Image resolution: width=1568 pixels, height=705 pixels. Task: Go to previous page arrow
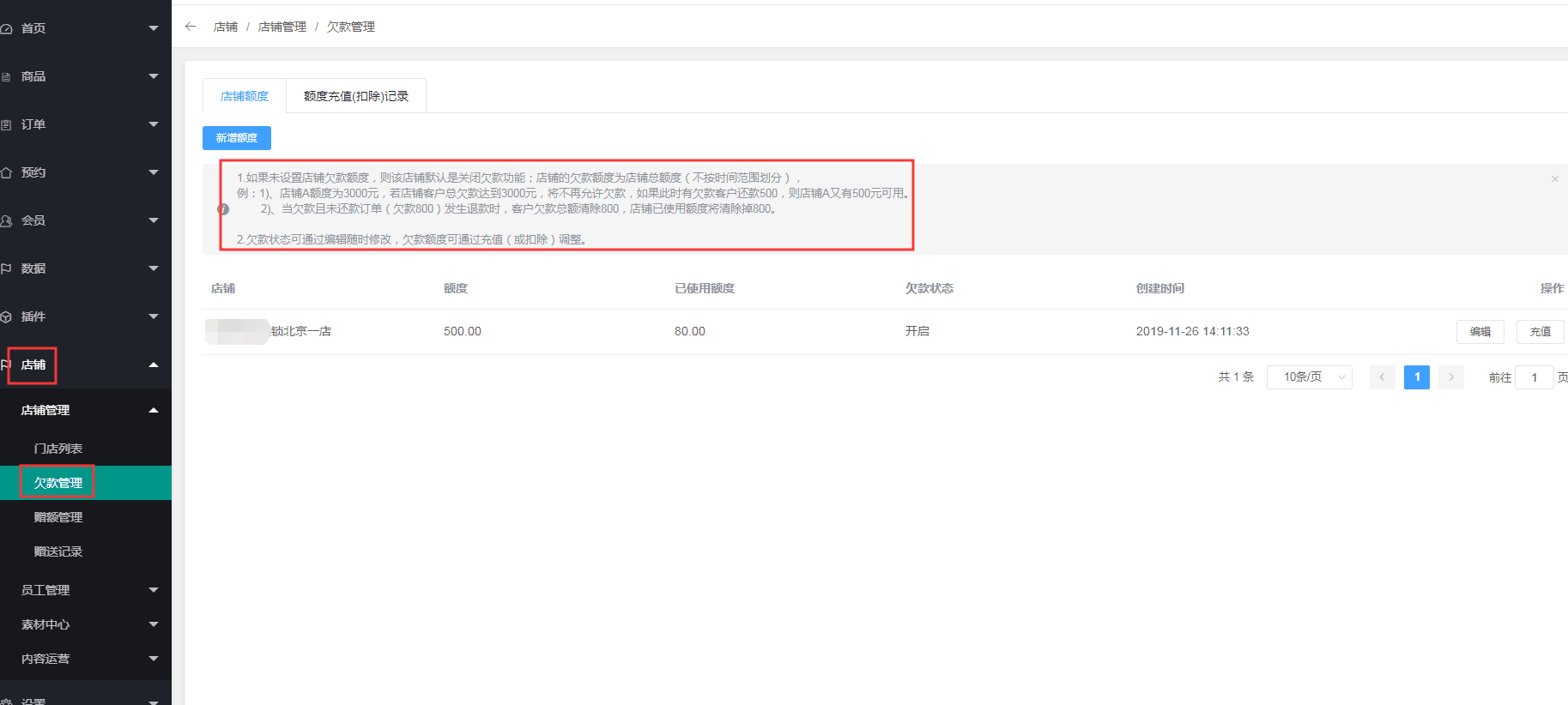coord(1382,377)
